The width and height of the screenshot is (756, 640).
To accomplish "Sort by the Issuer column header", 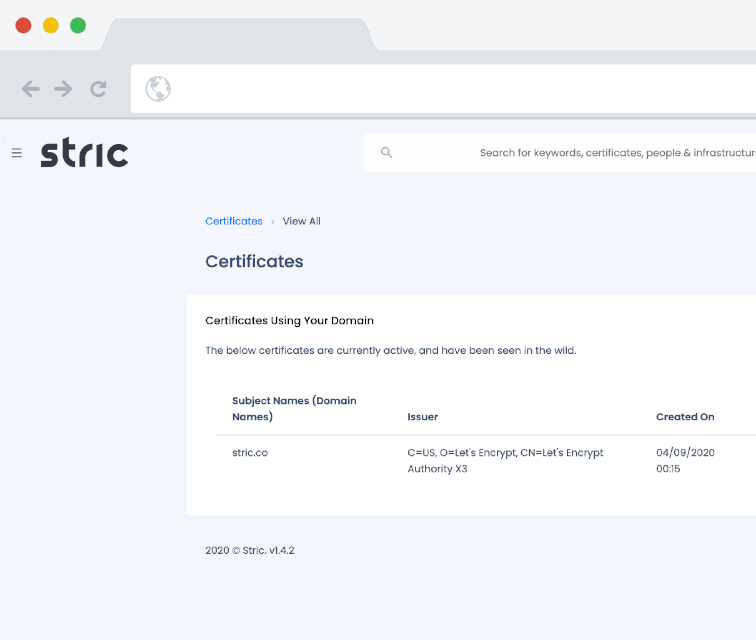I will click(422, 416).
